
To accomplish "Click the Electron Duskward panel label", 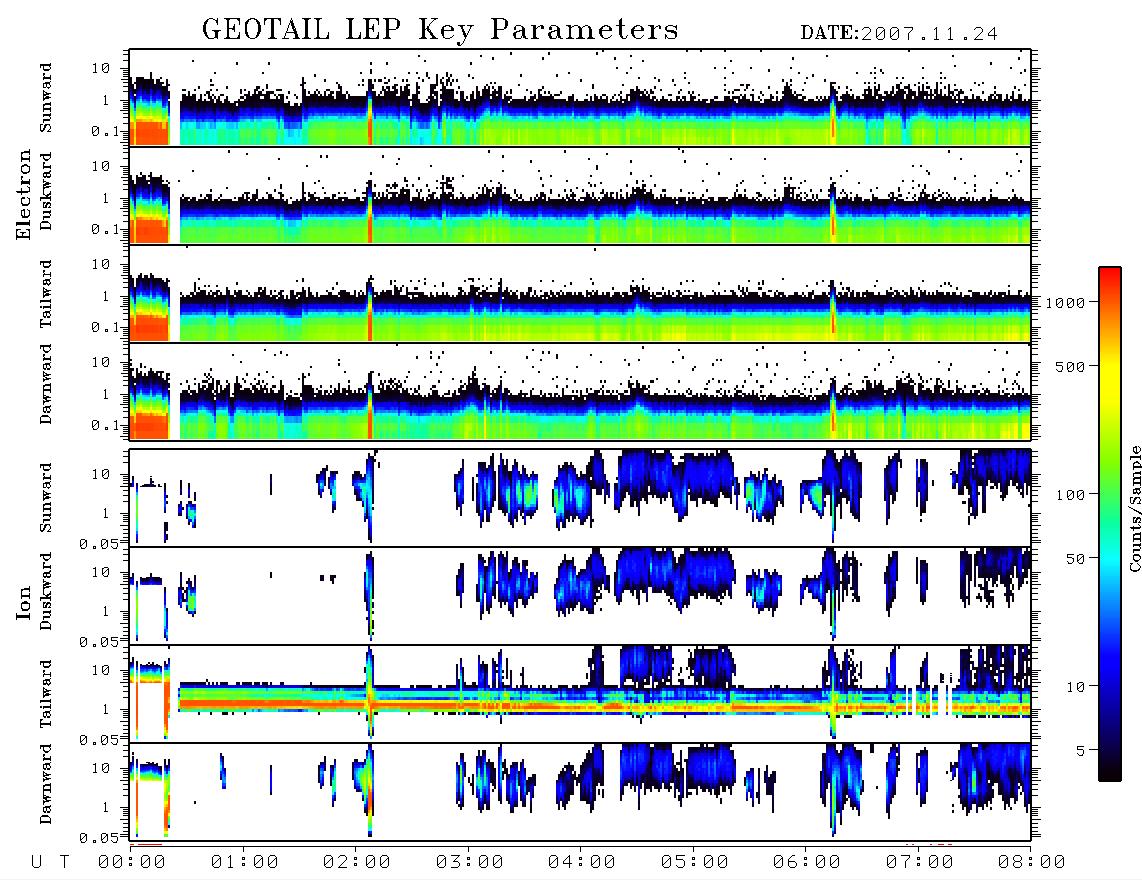I will coord(46,192).
